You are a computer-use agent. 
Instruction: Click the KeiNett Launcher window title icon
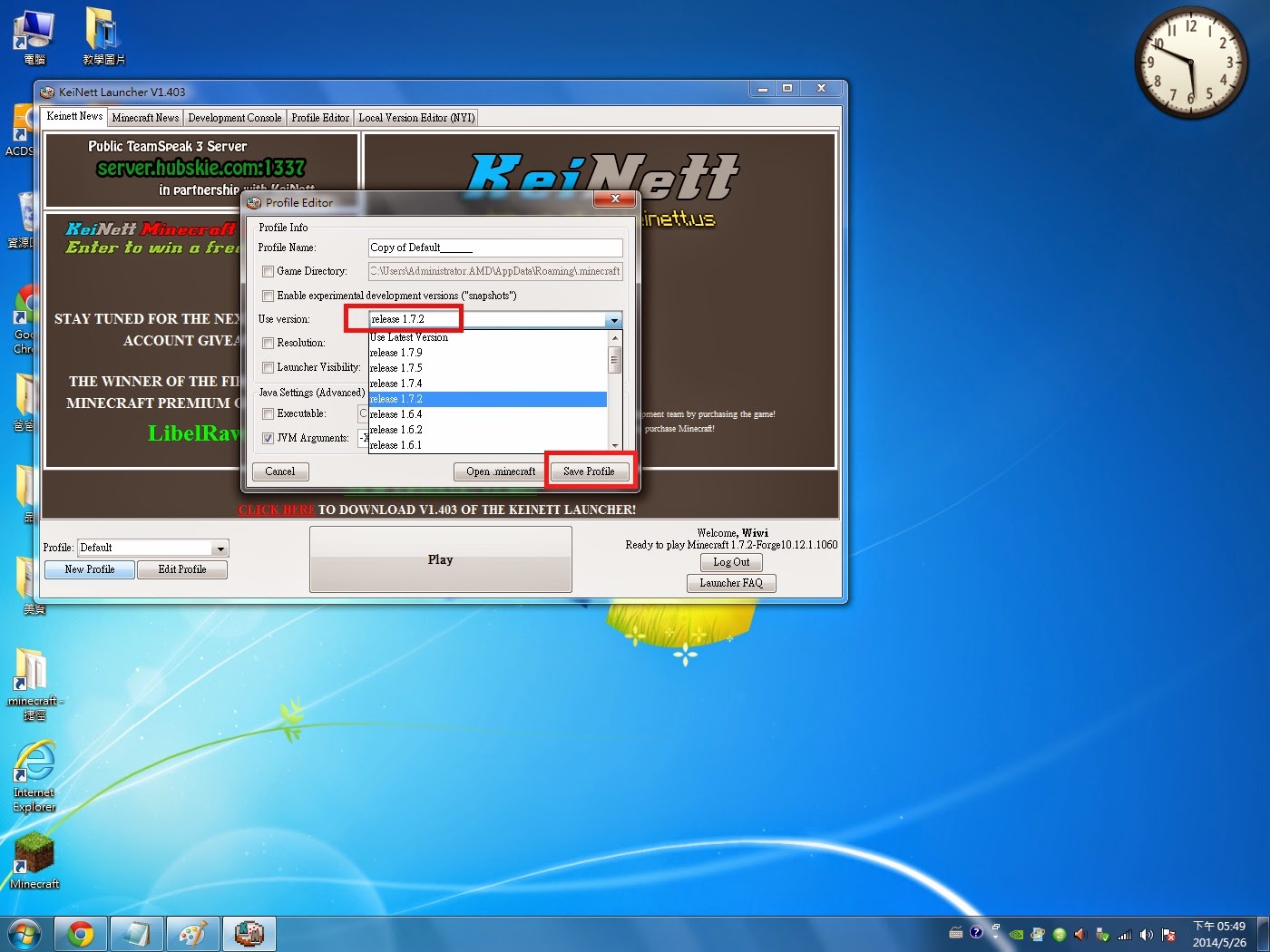click(47, 92)
